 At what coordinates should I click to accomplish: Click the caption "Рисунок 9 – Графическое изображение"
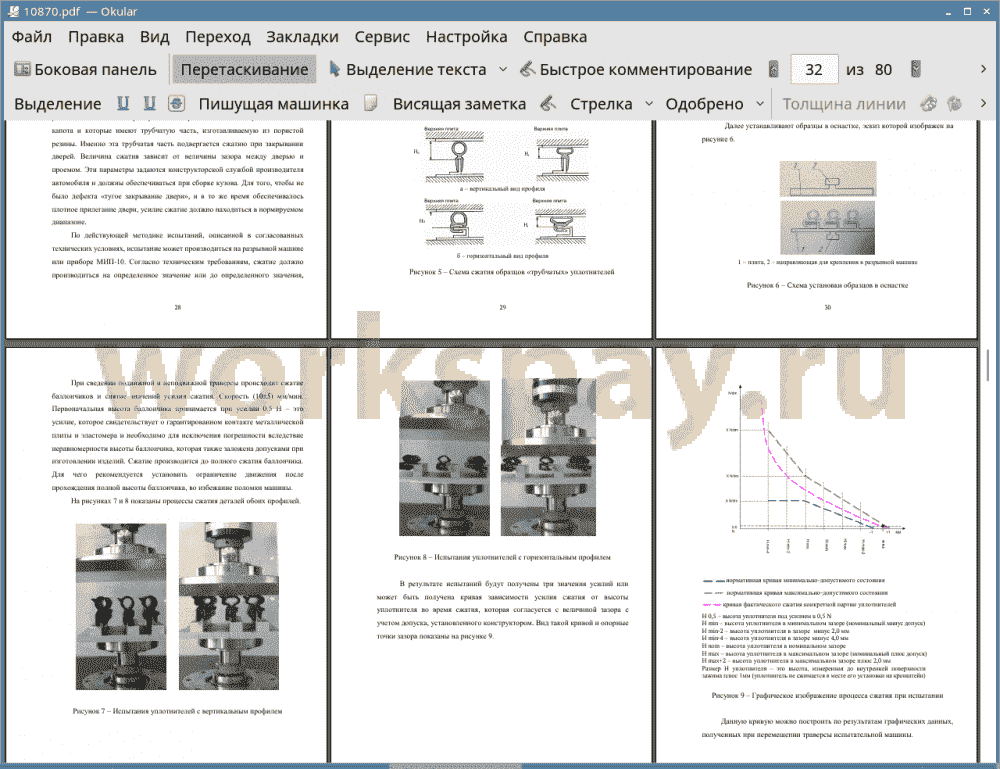(827, 696)
